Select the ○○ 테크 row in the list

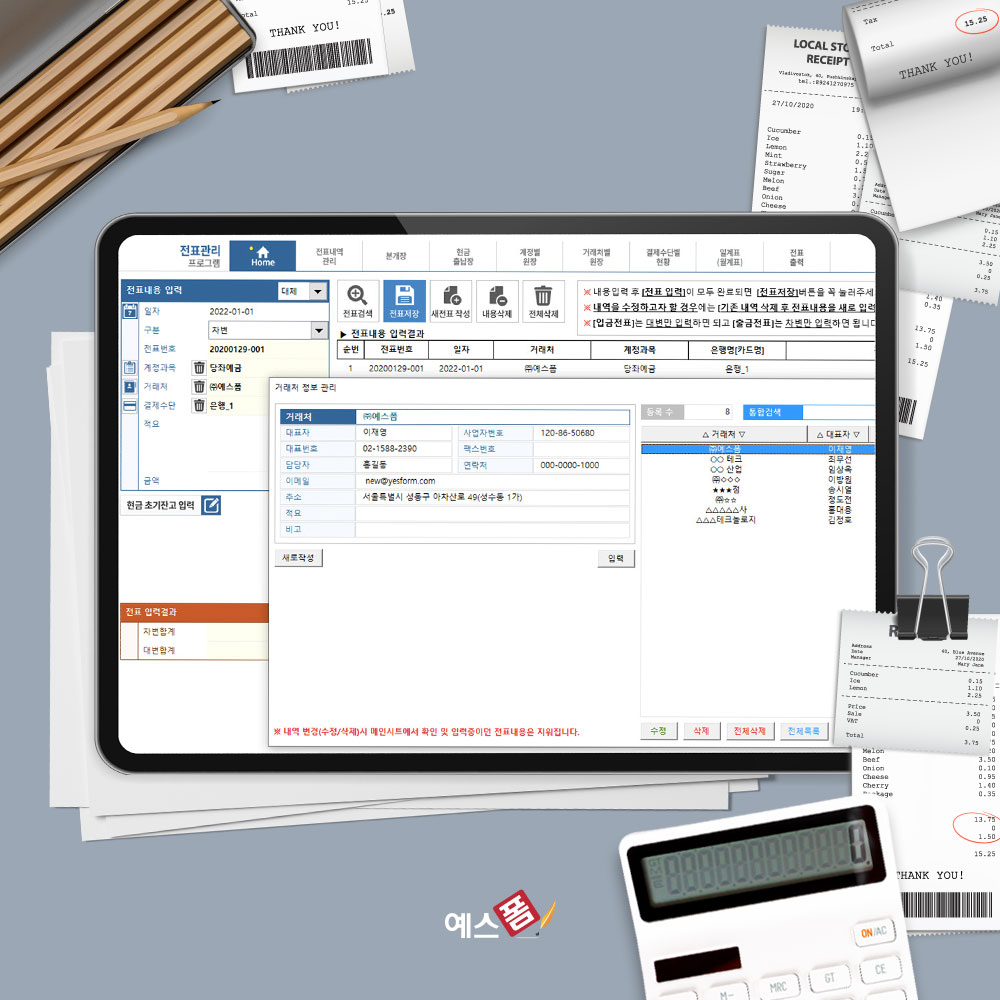pyautogui.click(x=758, y=459)
